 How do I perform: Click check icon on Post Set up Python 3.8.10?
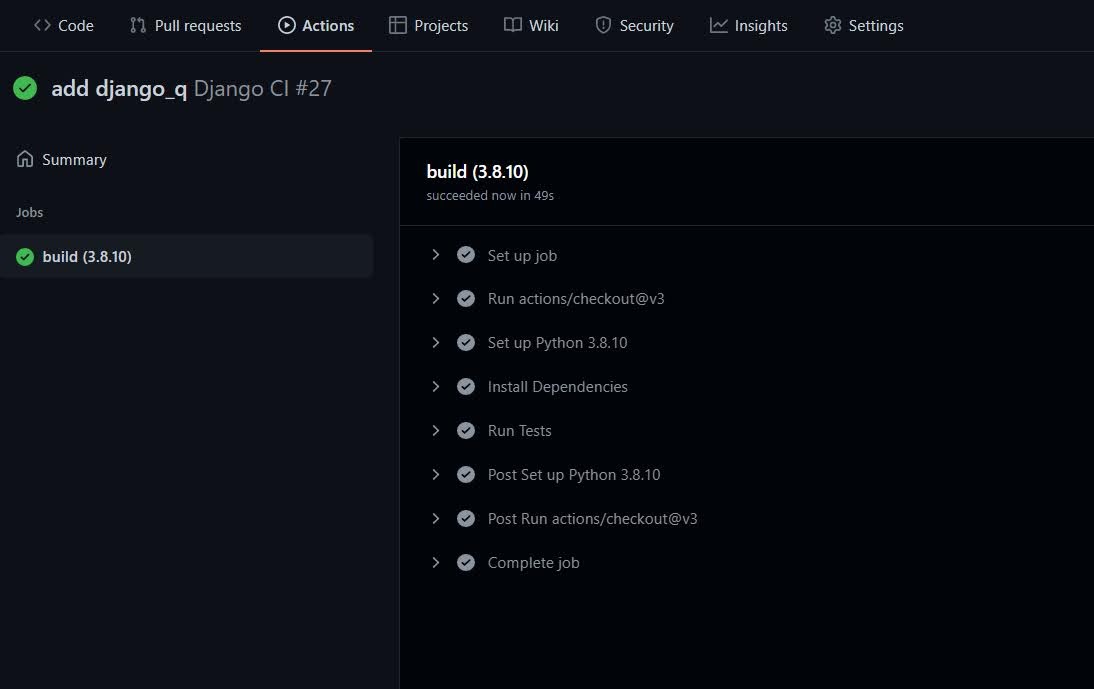click(466, 474)
